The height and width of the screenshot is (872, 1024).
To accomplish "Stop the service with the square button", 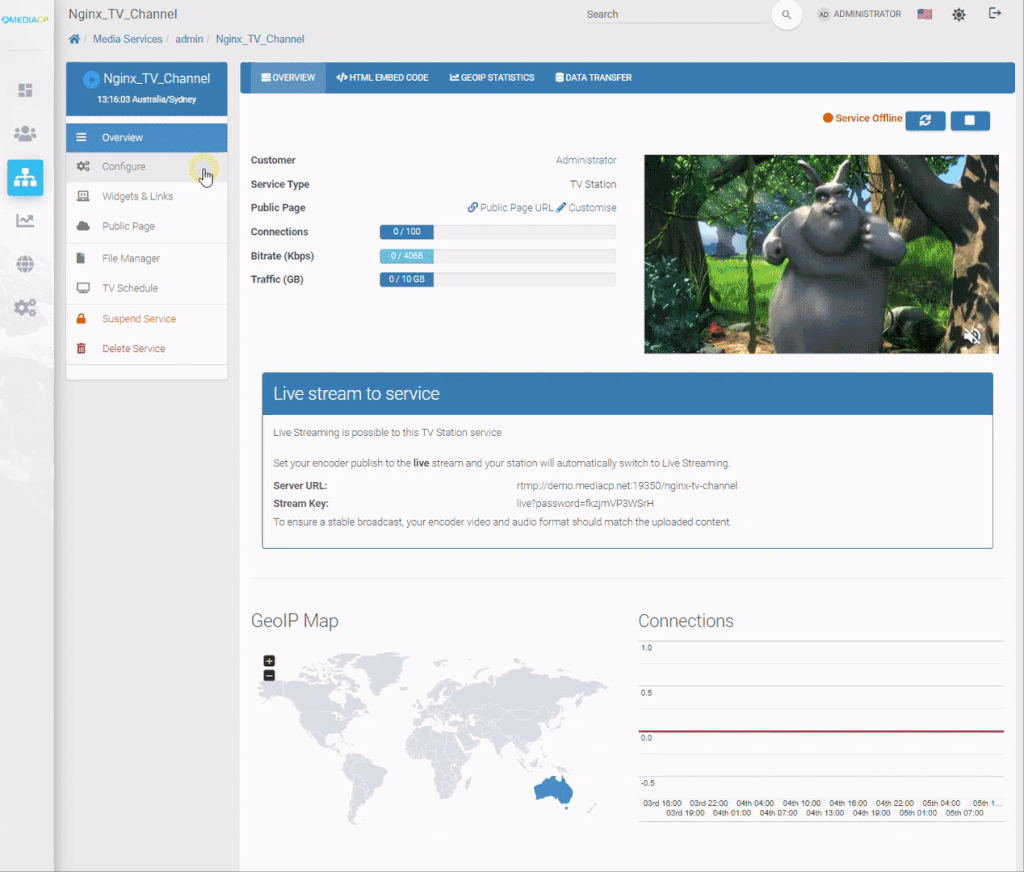I will (x=970, y=120).
